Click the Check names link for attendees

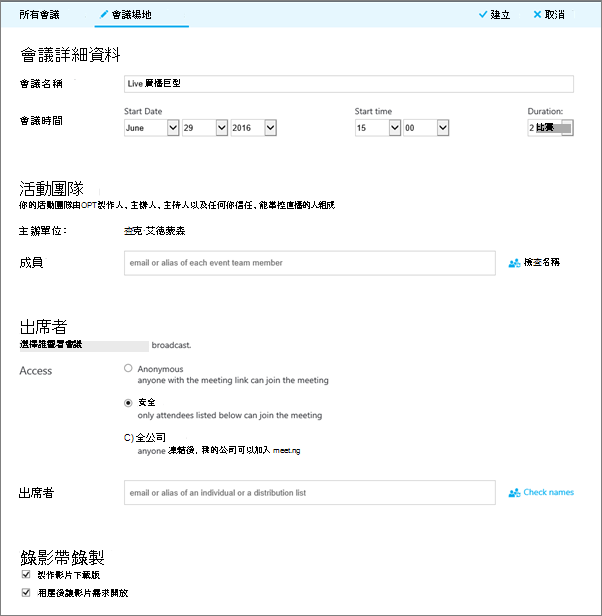(x=549, y=492)
